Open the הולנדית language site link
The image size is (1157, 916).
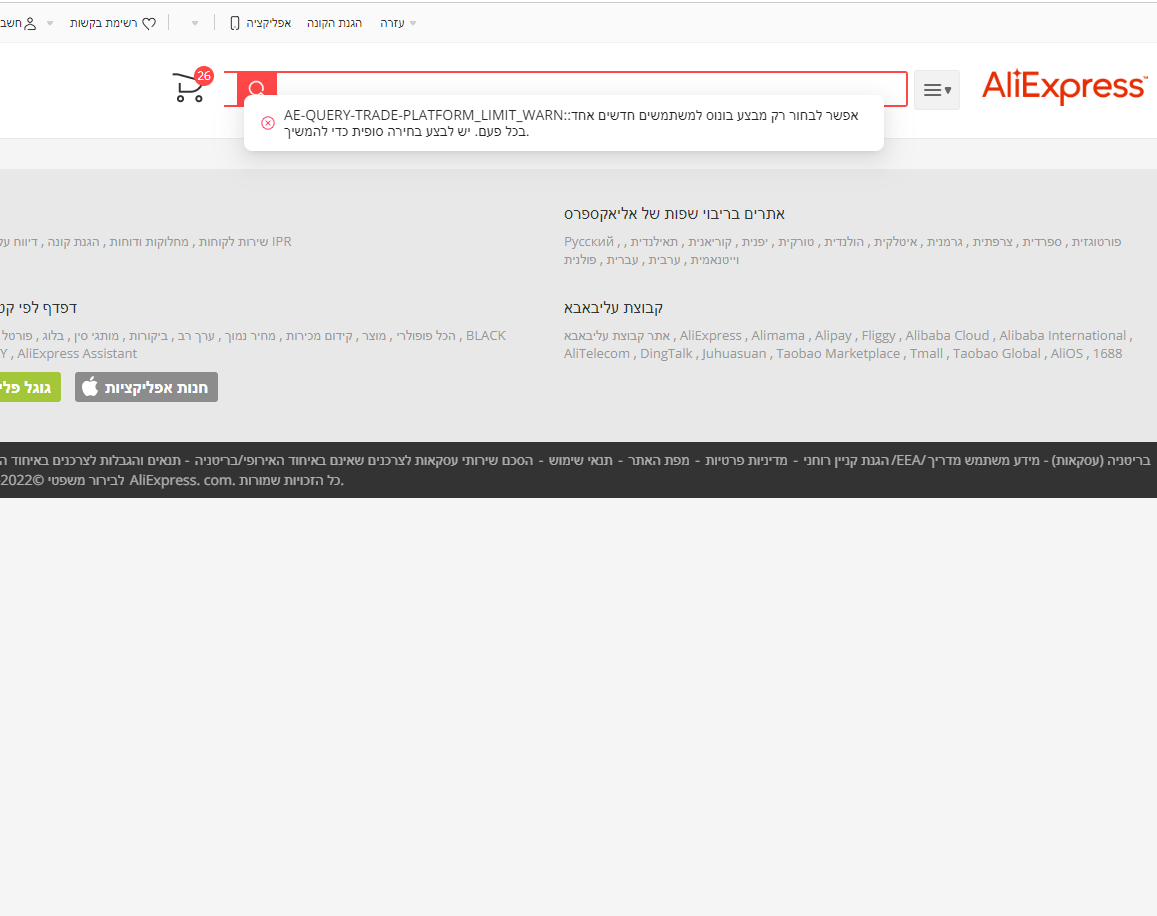[x=843, y=241]
